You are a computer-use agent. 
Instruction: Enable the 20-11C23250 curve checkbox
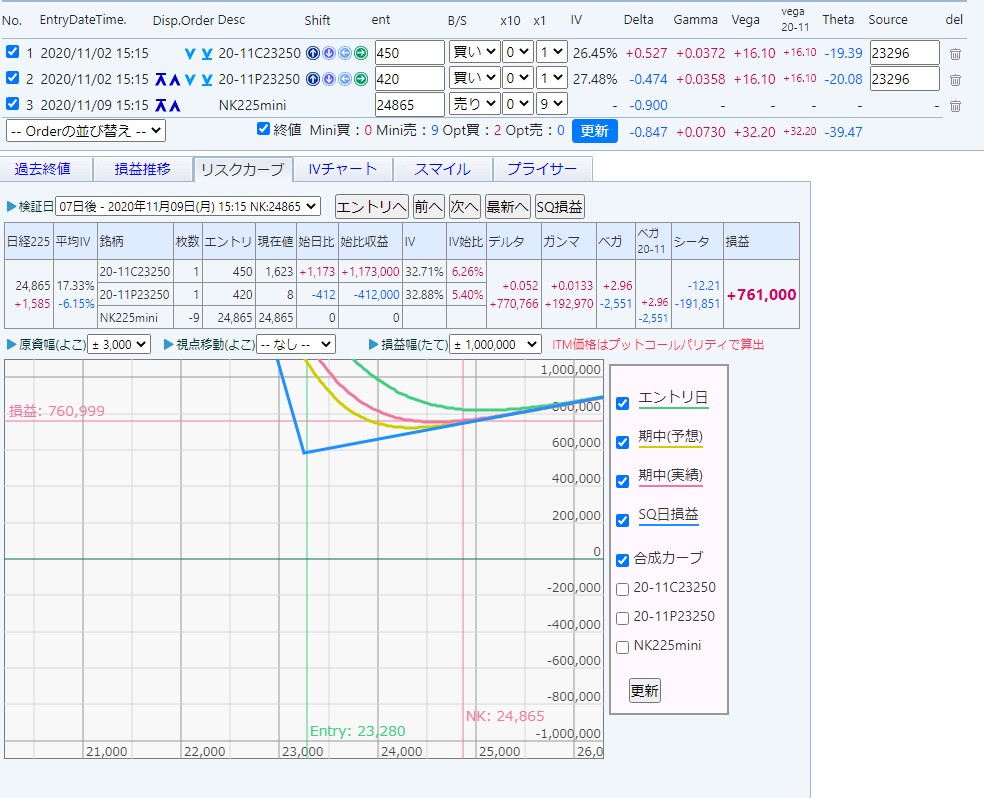coord(623,589)
